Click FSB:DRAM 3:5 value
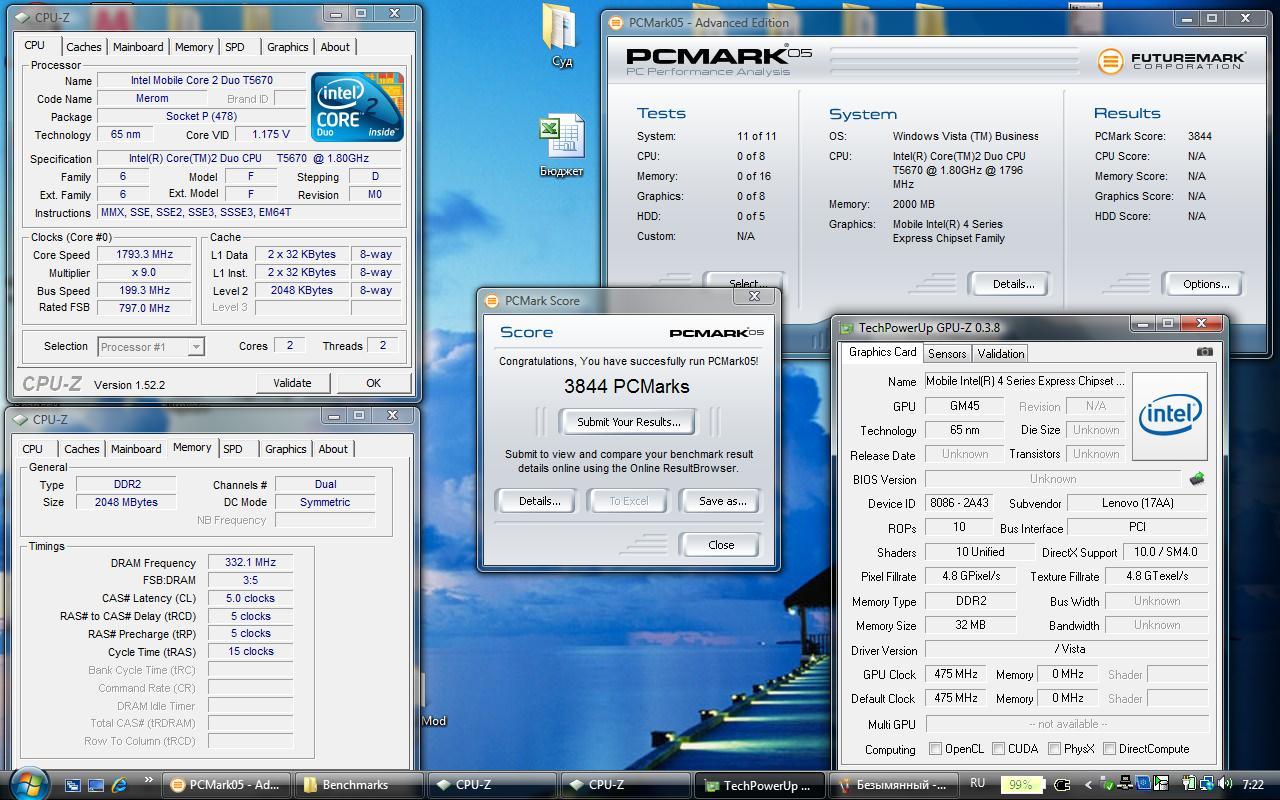The image size is (1280, 800). point(250,580)
